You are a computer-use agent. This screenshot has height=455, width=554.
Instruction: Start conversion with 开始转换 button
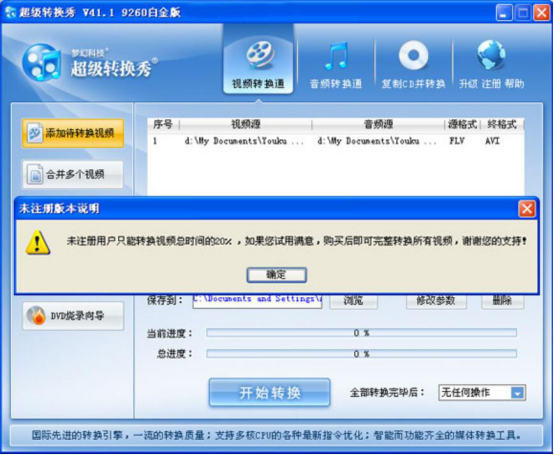coord(270,392)
